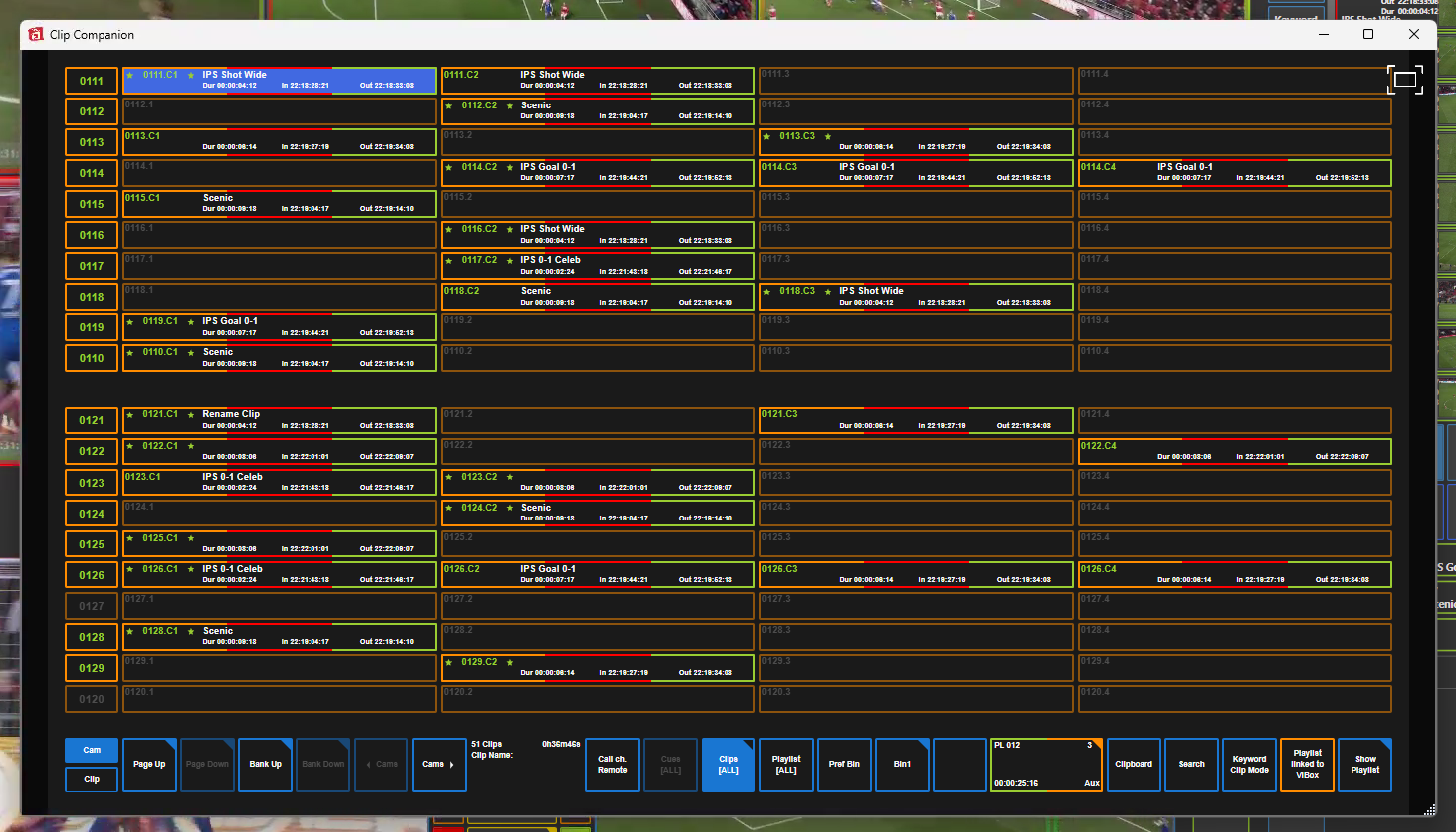
Task: Toggle Keyword Clip Mode
Action: [1249, 765]
